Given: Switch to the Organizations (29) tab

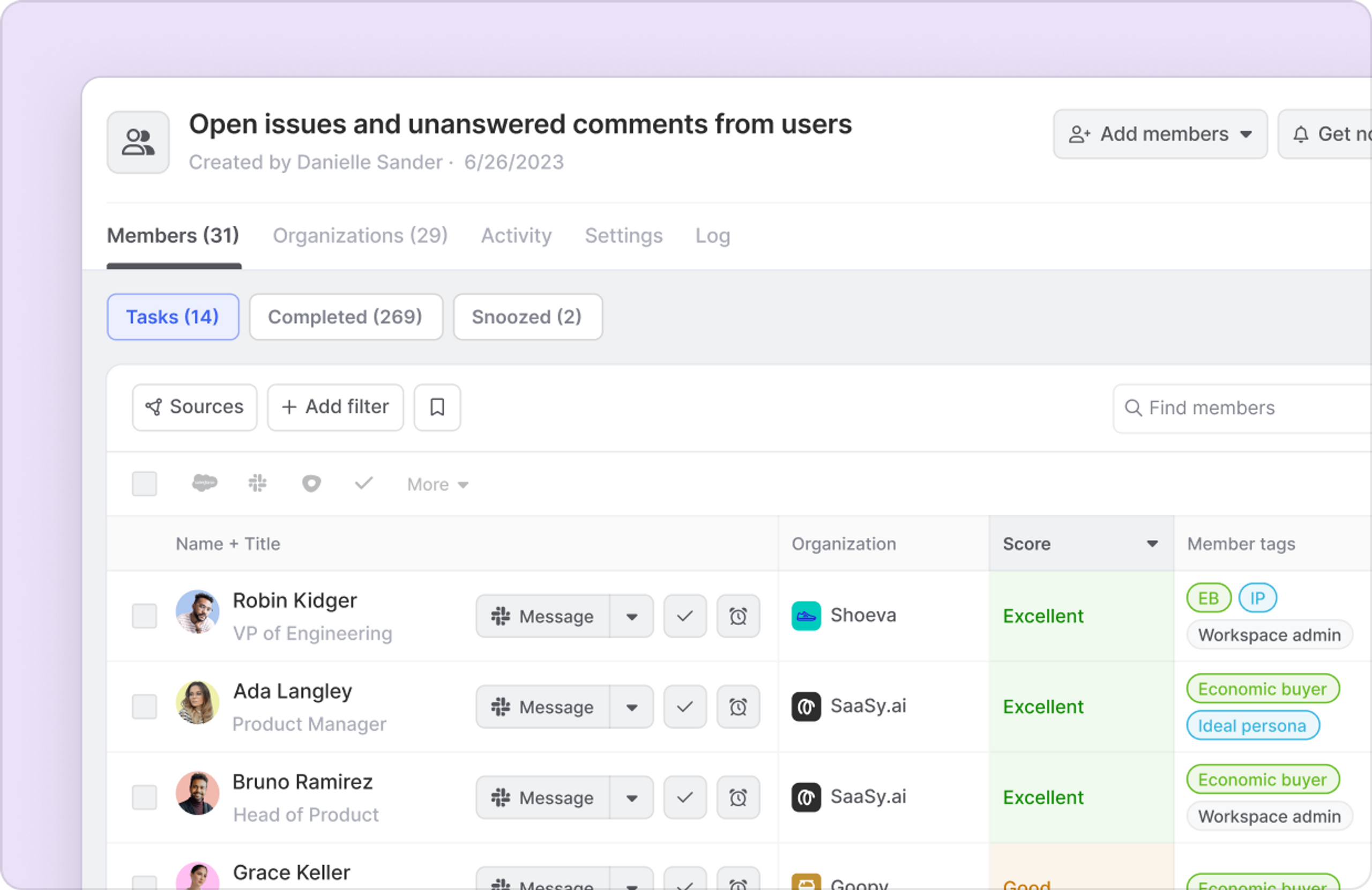Looking at the screenshot, I should [360, 235].
